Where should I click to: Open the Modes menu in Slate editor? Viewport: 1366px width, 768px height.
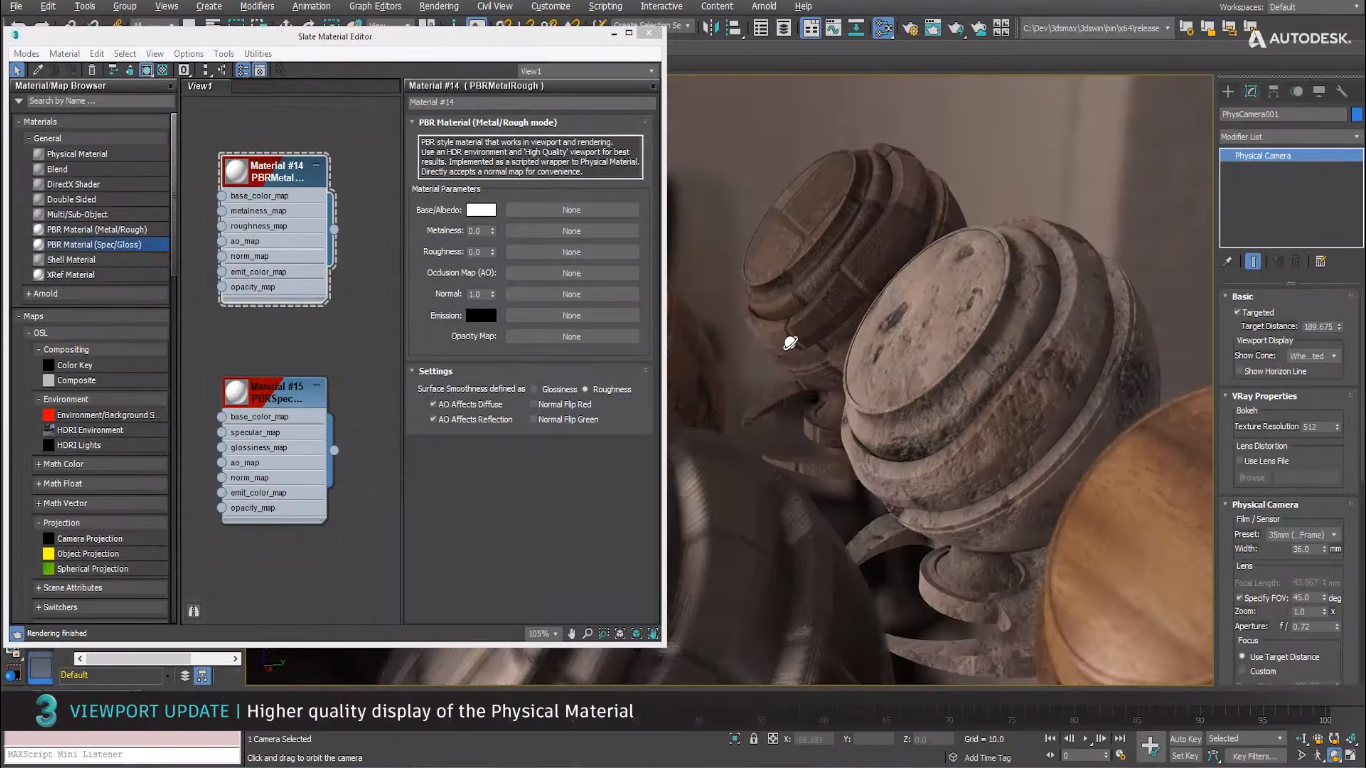(26, 54)
